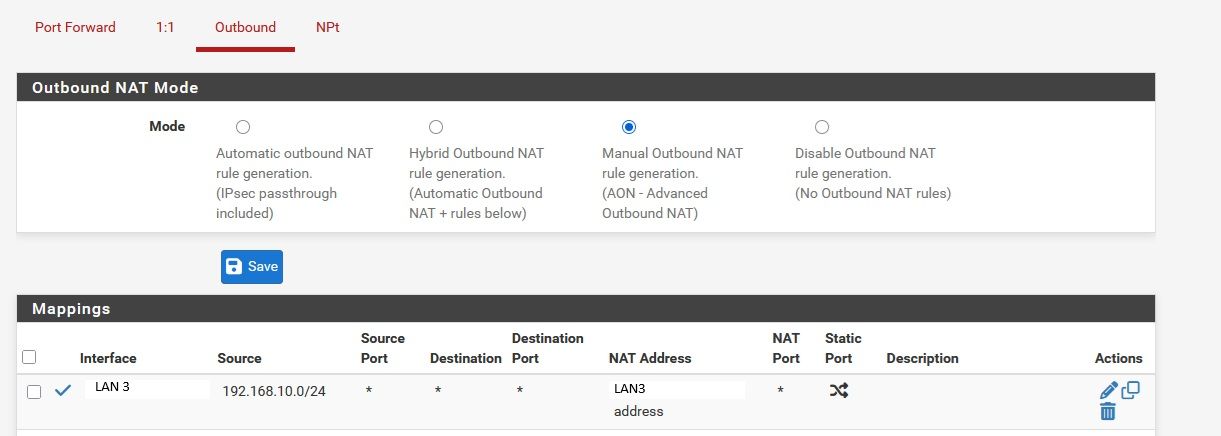Open the NPt tab
This screenshot has height=436, width=1221.
tap(327, 27)
